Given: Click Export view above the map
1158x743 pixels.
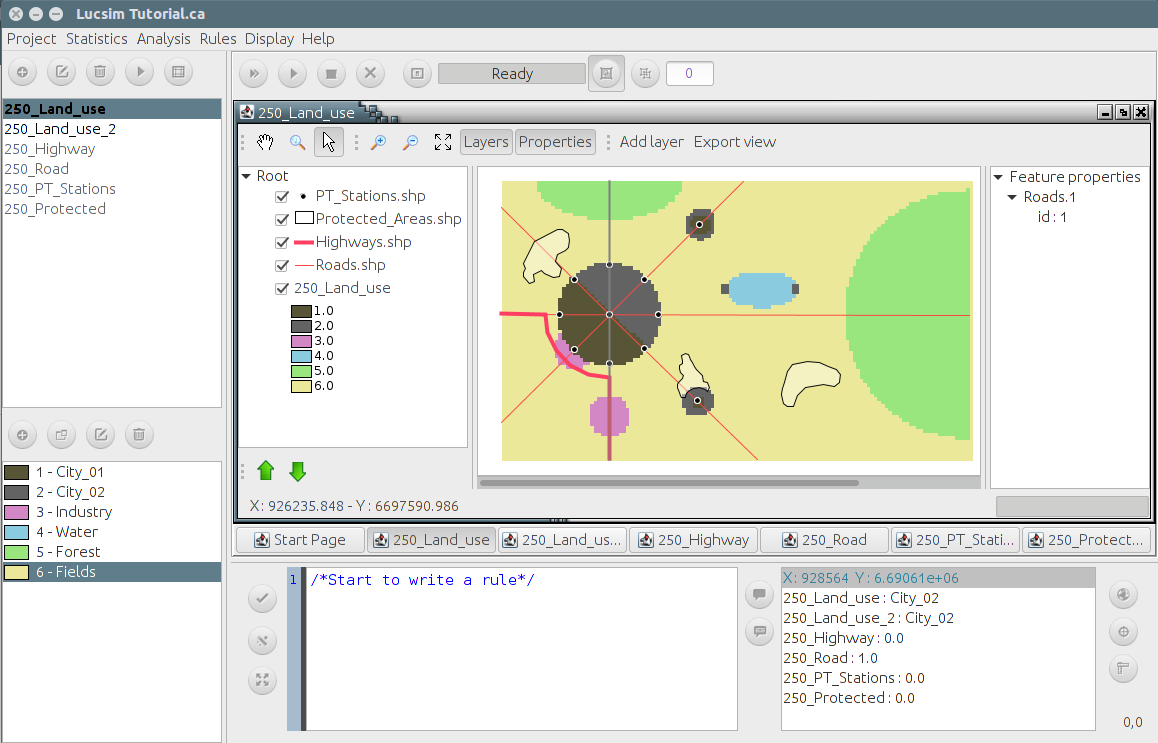Looking at the screenshot, I should (x=735, y=142).
